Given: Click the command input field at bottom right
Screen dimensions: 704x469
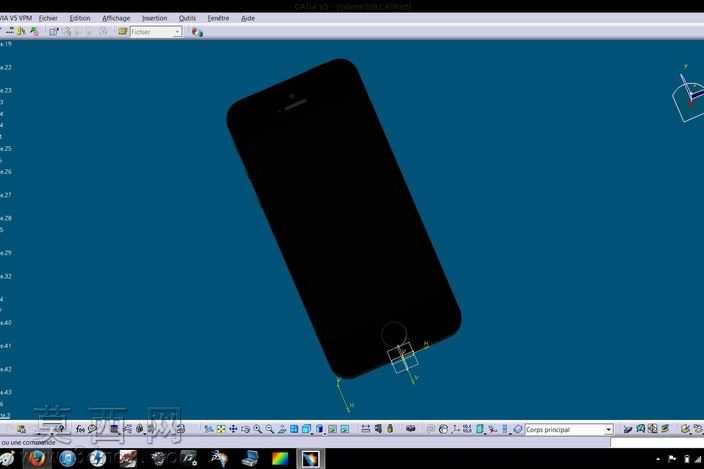Looking at the screenshot, I should point(657,443).
